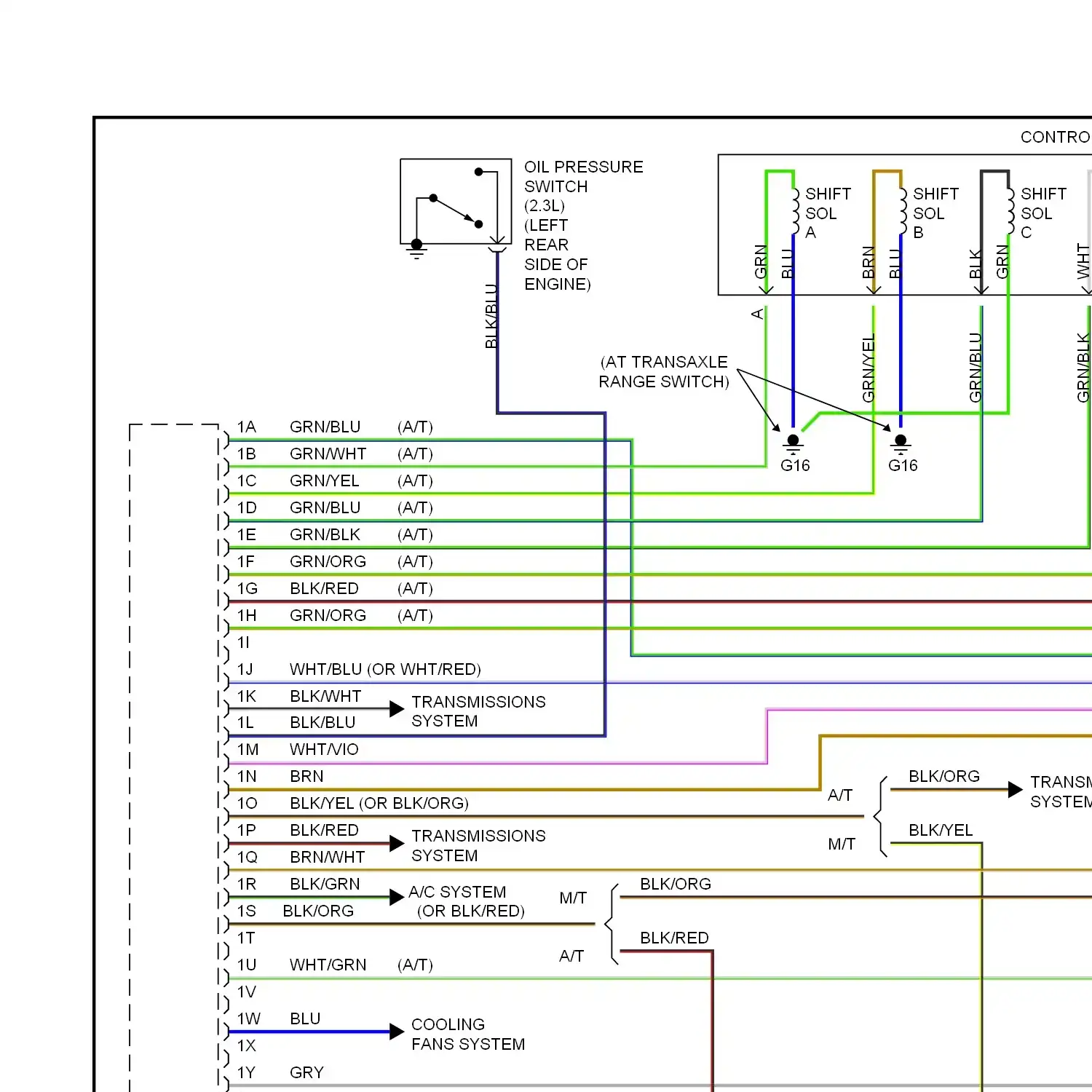Click the WHT/VIO label on row 1M
The width and height of the screenshot is (1092, 1092).
324,750
